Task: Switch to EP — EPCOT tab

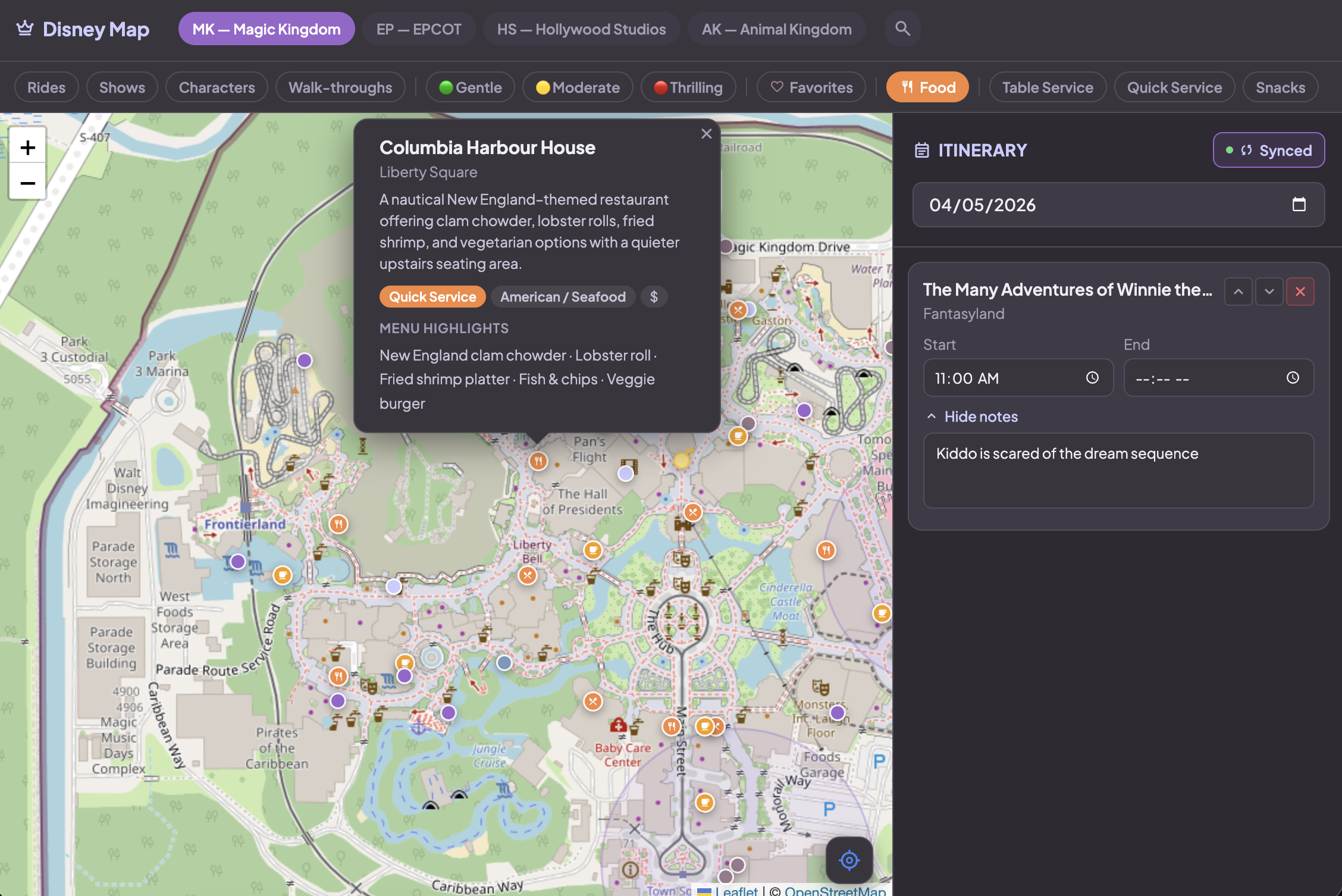Action: click(x=419, y=29)
